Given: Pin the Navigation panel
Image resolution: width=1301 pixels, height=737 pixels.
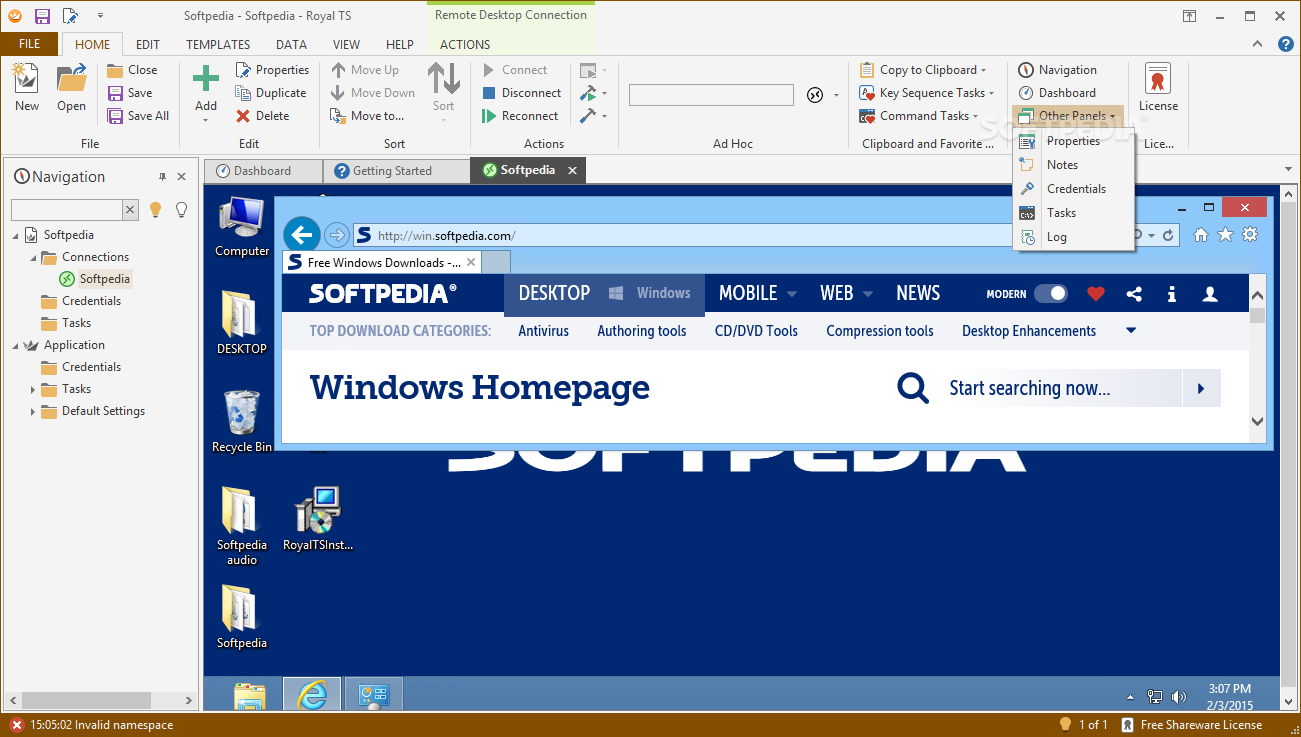Looking at the screenshot, I should coord(163,177).
